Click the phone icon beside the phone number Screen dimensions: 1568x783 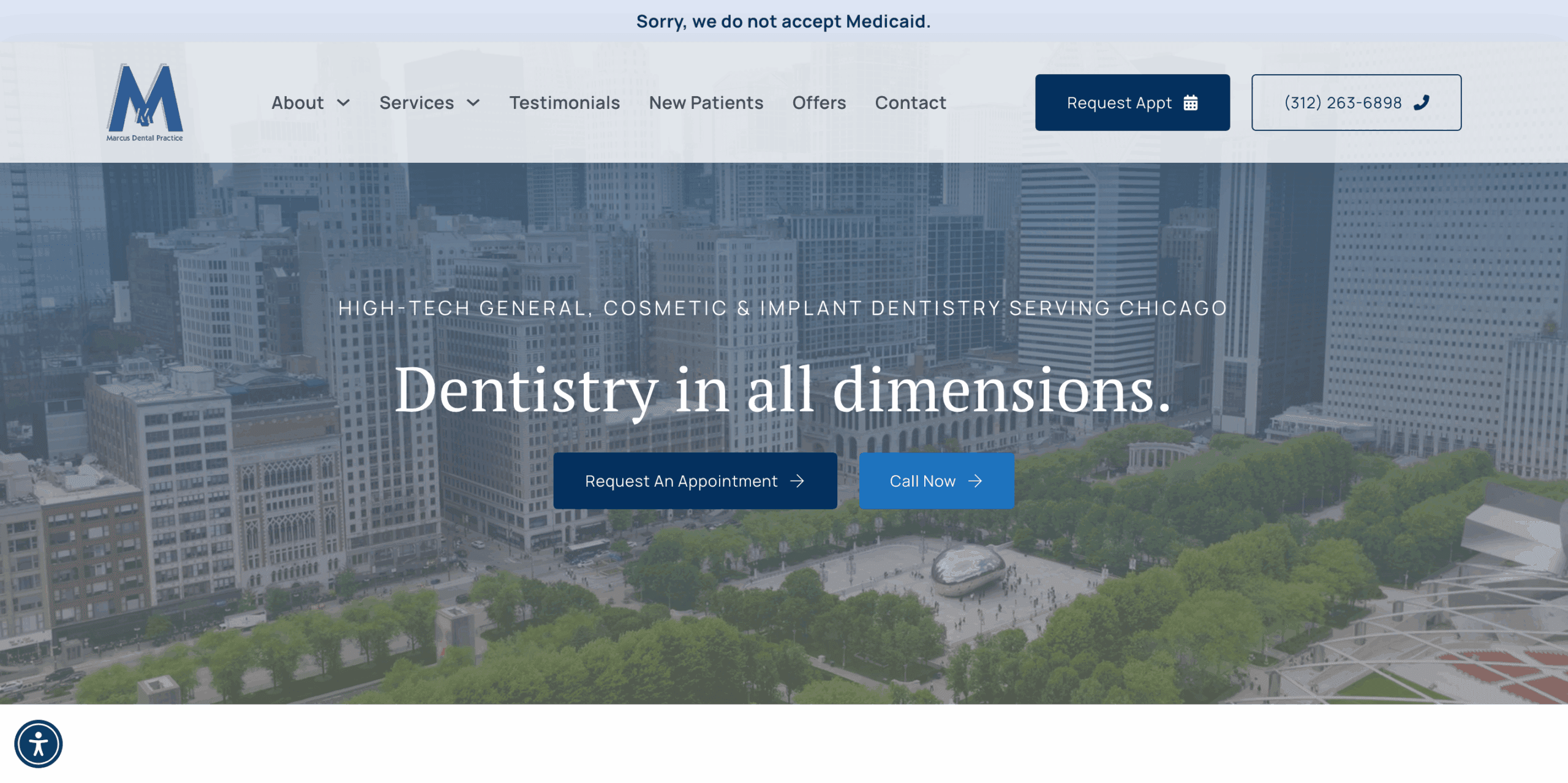tap(1422, 102)
